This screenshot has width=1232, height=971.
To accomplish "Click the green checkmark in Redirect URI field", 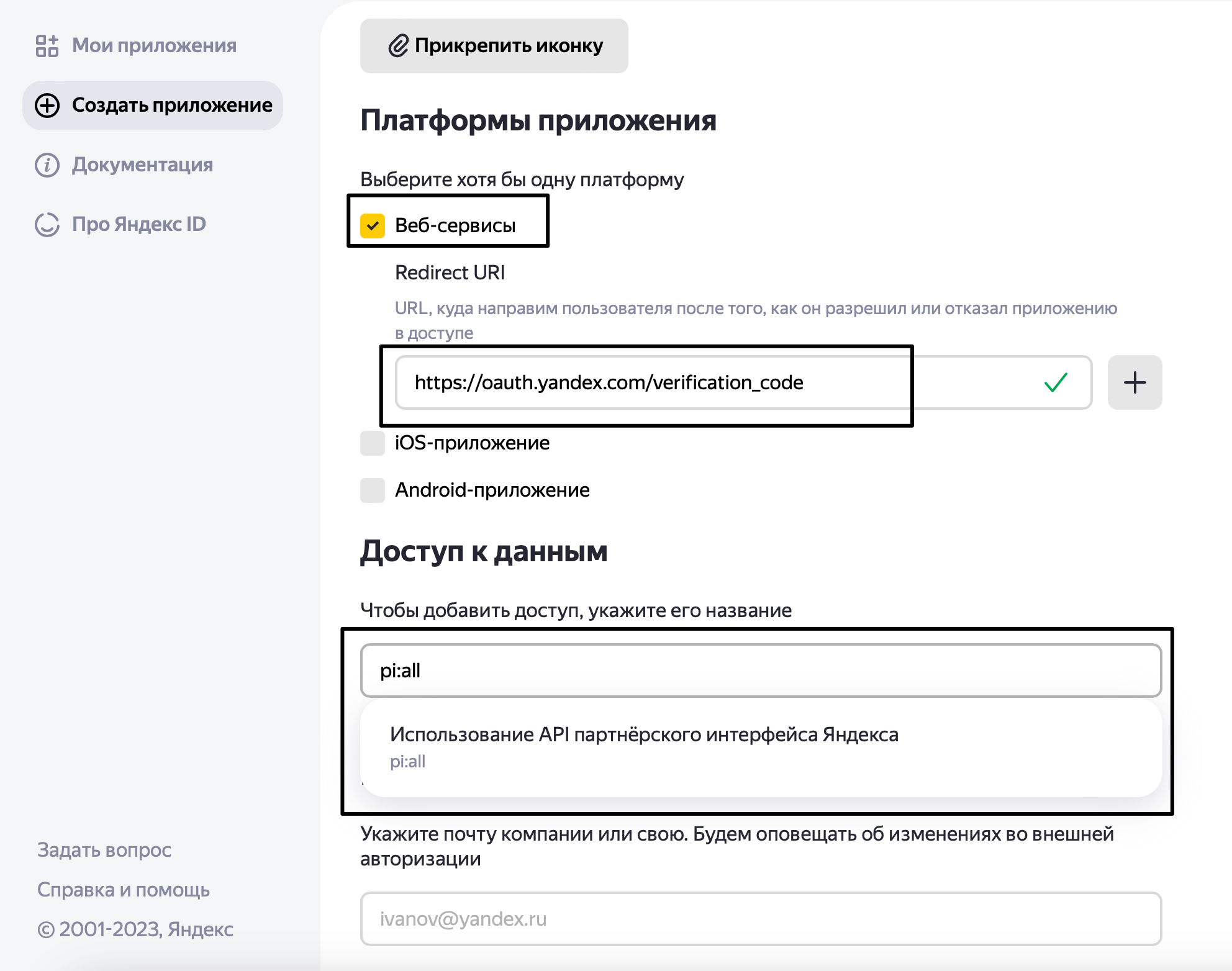I will (x=1055, y=382).
